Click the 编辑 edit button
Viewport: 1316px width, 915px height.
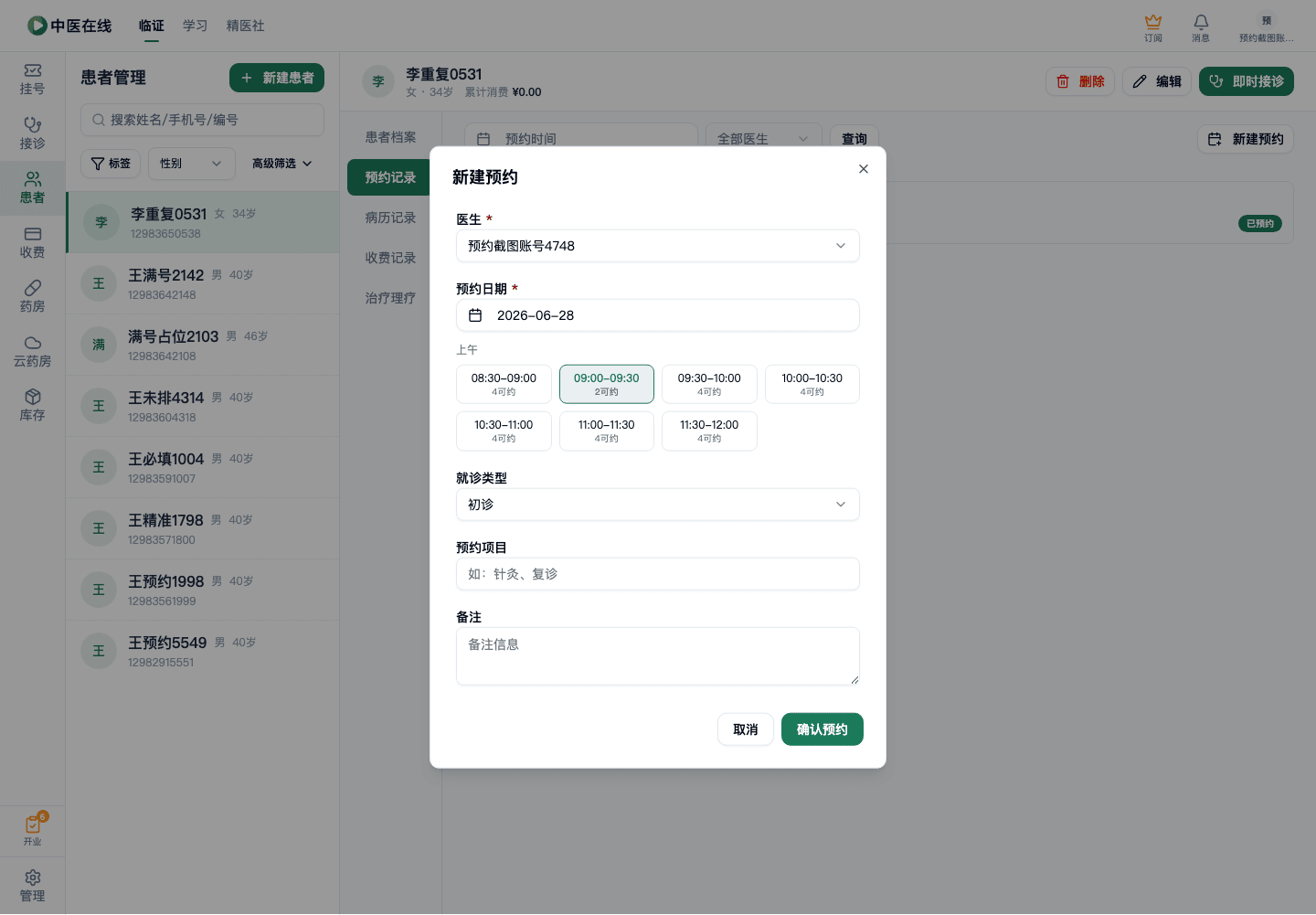[x=1157, y=81]
